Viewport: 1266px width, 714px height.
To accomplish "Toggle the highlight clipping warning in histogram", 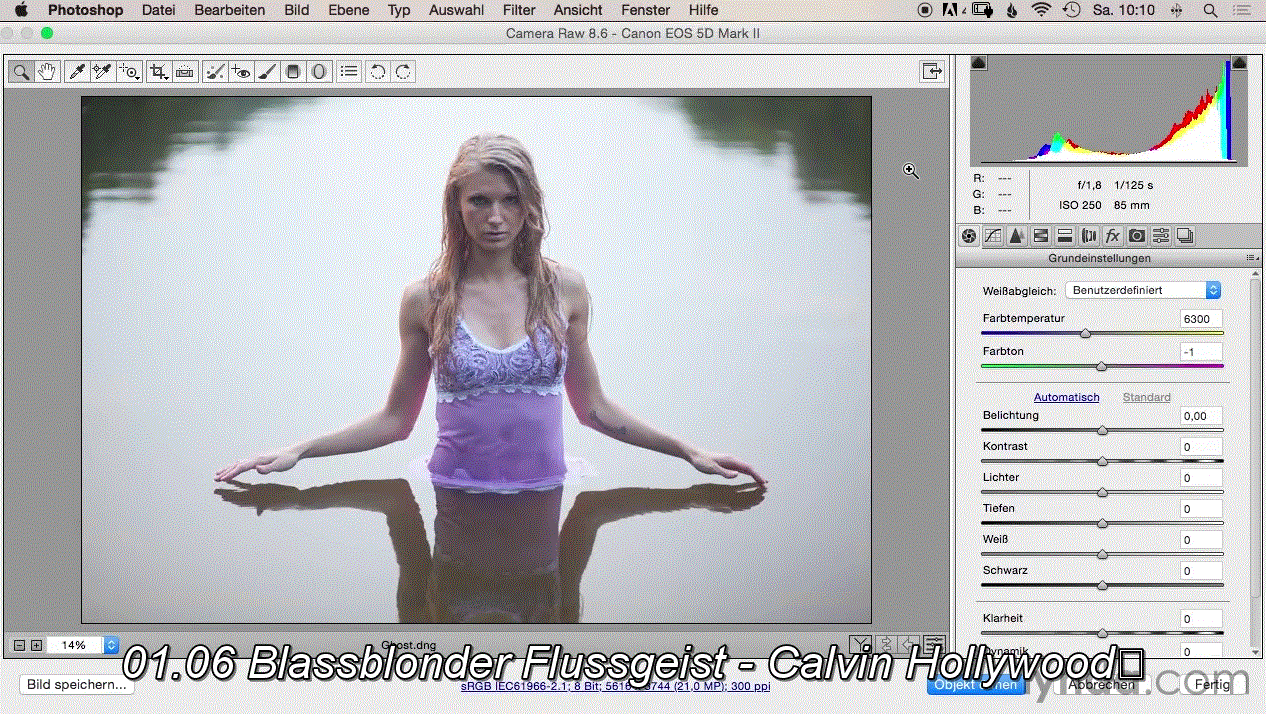I will pyautogui.click(x=1239, y=63).
